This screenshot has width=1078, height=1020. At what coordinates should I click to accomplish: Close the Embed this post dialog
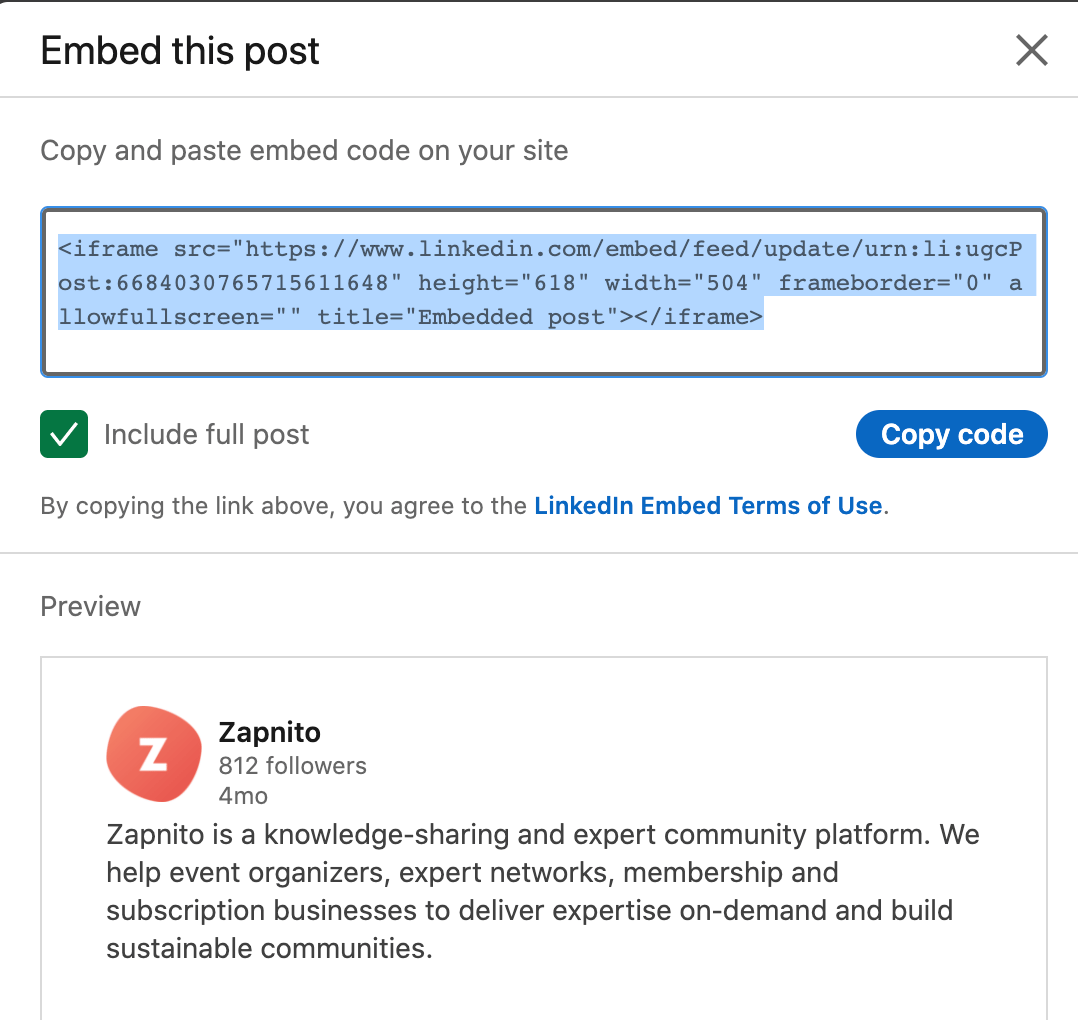pyautogui.click(x=1031, y=50)
